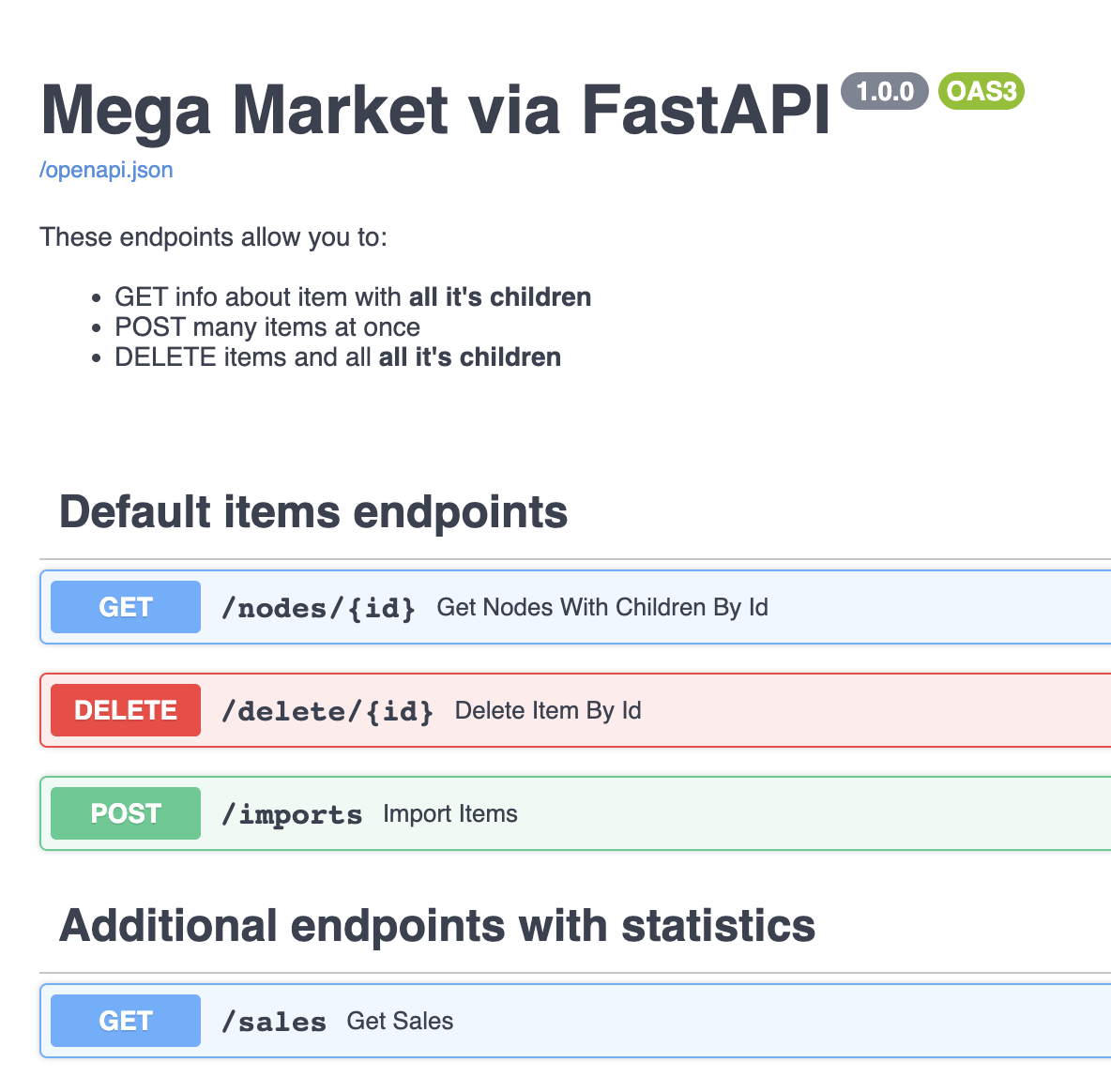Image resolution: width=1111 pixels, height=1092 pixels.
Task: Click the These endpoints allow you to text
Action: (213, 237)
